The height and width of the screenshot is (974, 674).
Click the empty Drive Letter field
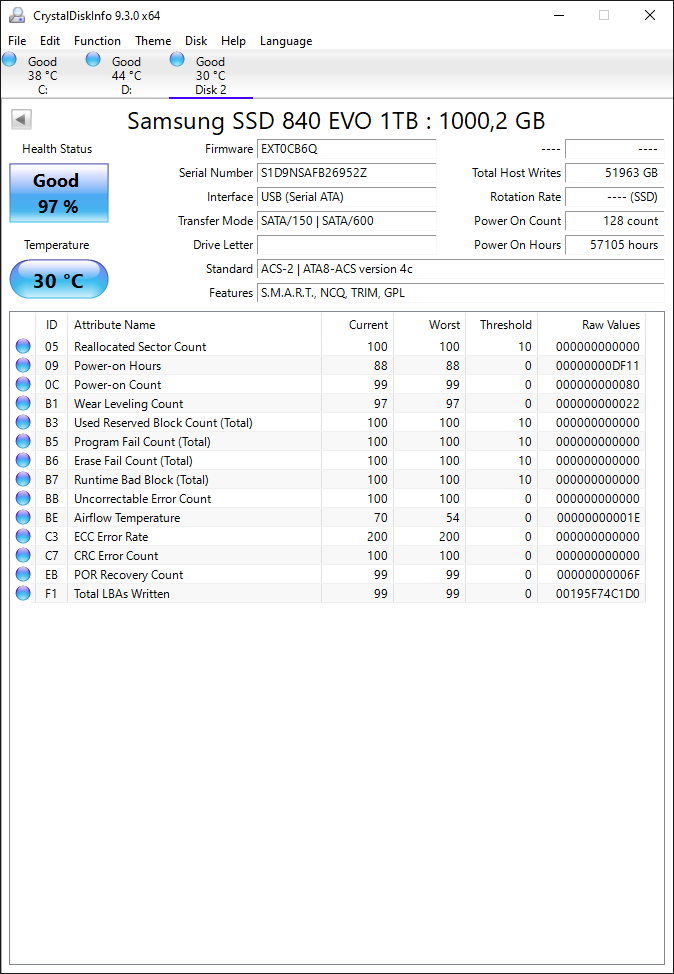tap(347, 245)
